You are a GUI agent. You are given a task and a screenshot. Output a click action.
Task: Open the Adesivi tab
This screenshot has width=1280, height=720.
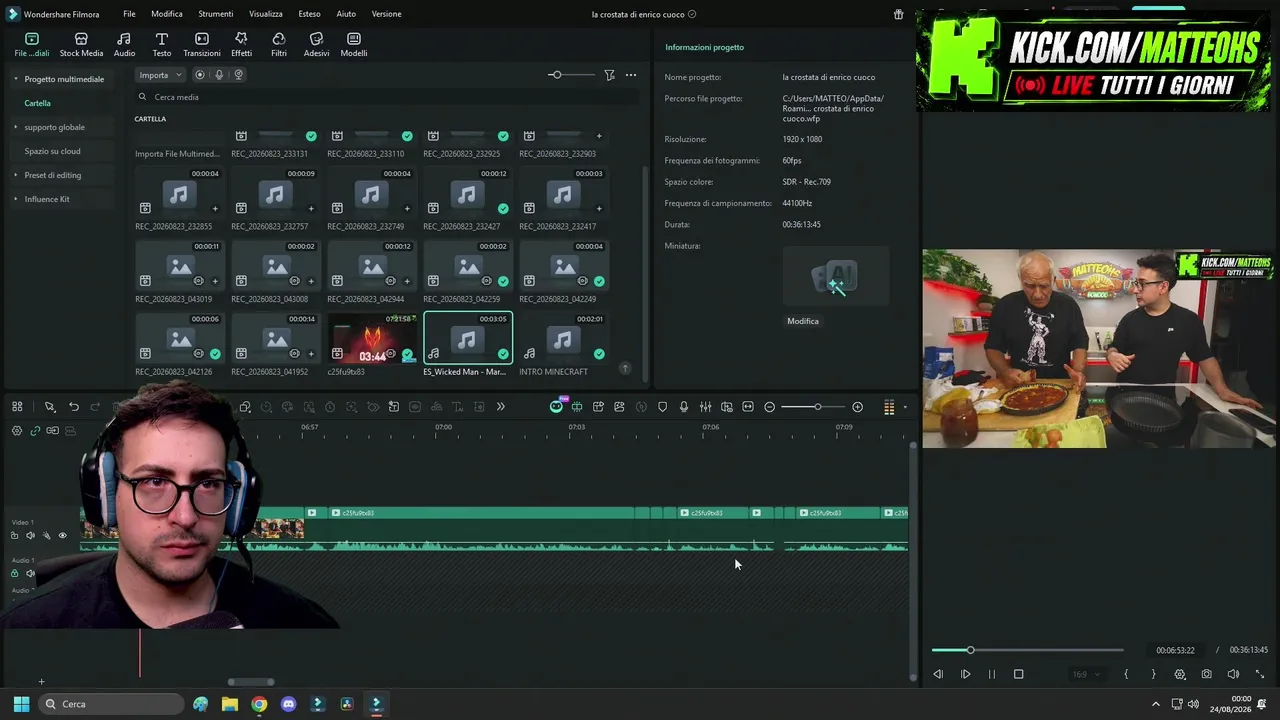(316, 44)
